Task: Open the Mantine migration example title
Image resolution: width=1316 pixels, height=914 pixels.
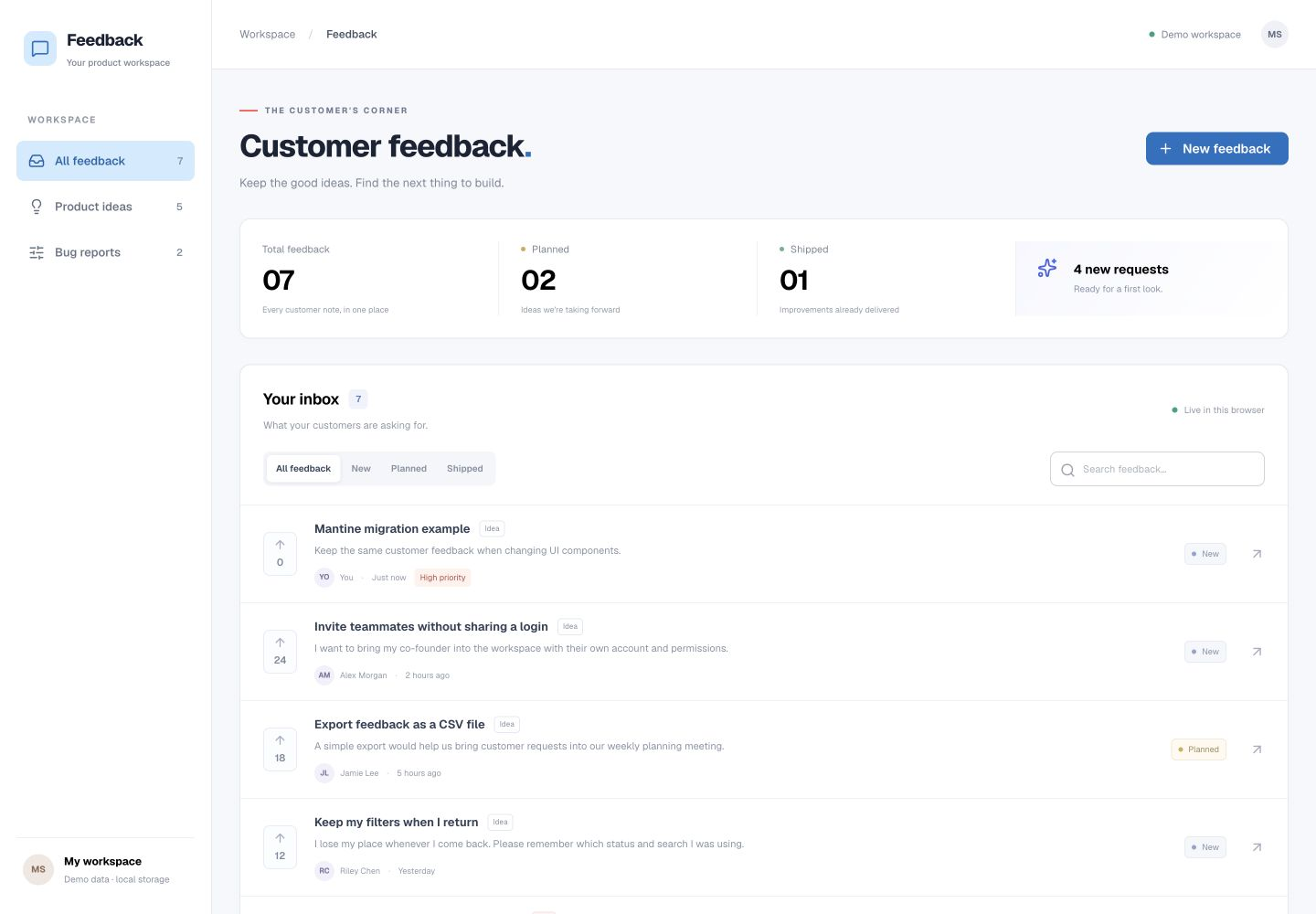Action: 392,529
